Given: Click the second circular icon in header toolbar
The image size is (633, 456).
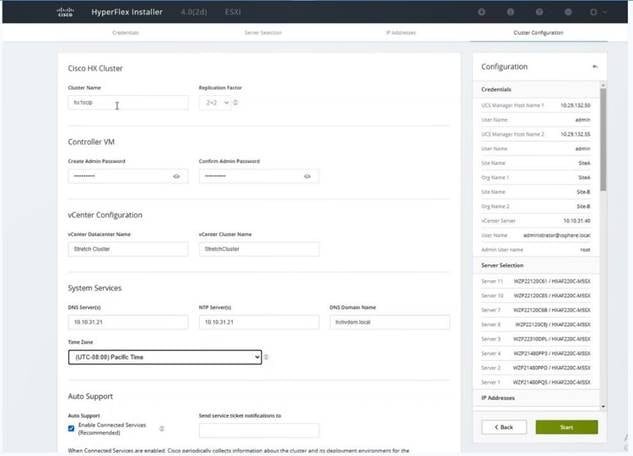Looking at the screenshot, I should pyautogui.click(x=510, y=12).
